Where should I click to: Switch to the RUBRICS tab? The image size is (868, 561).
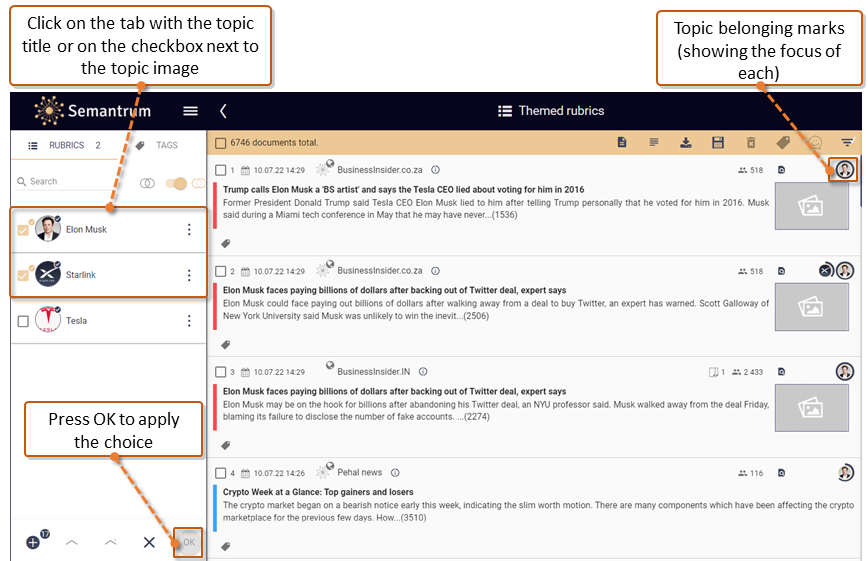(x=64, y=145)
